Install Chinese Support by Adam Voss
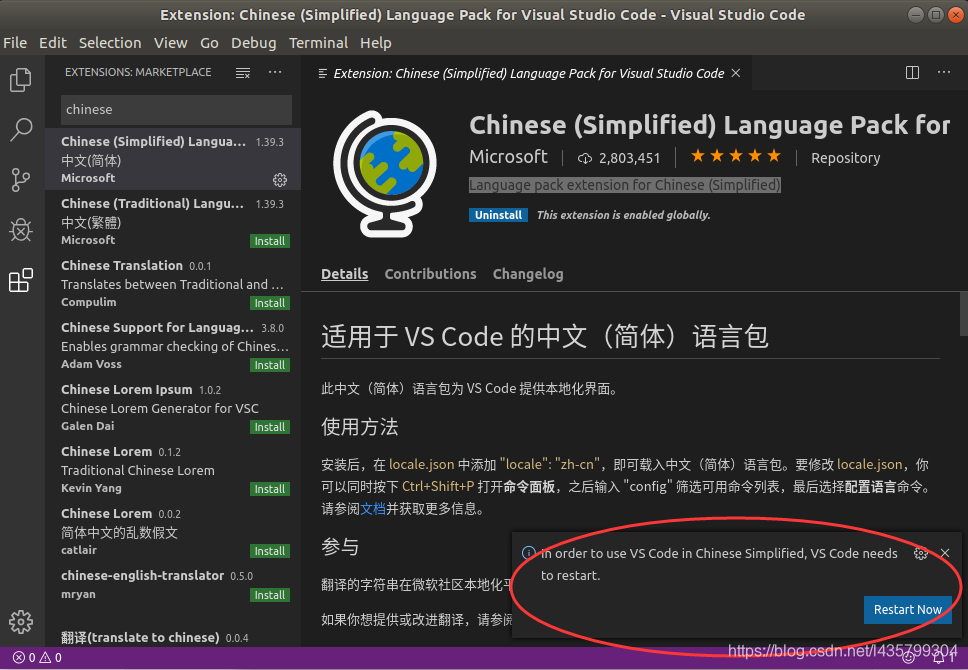968x670 pixels. [270, 365]
